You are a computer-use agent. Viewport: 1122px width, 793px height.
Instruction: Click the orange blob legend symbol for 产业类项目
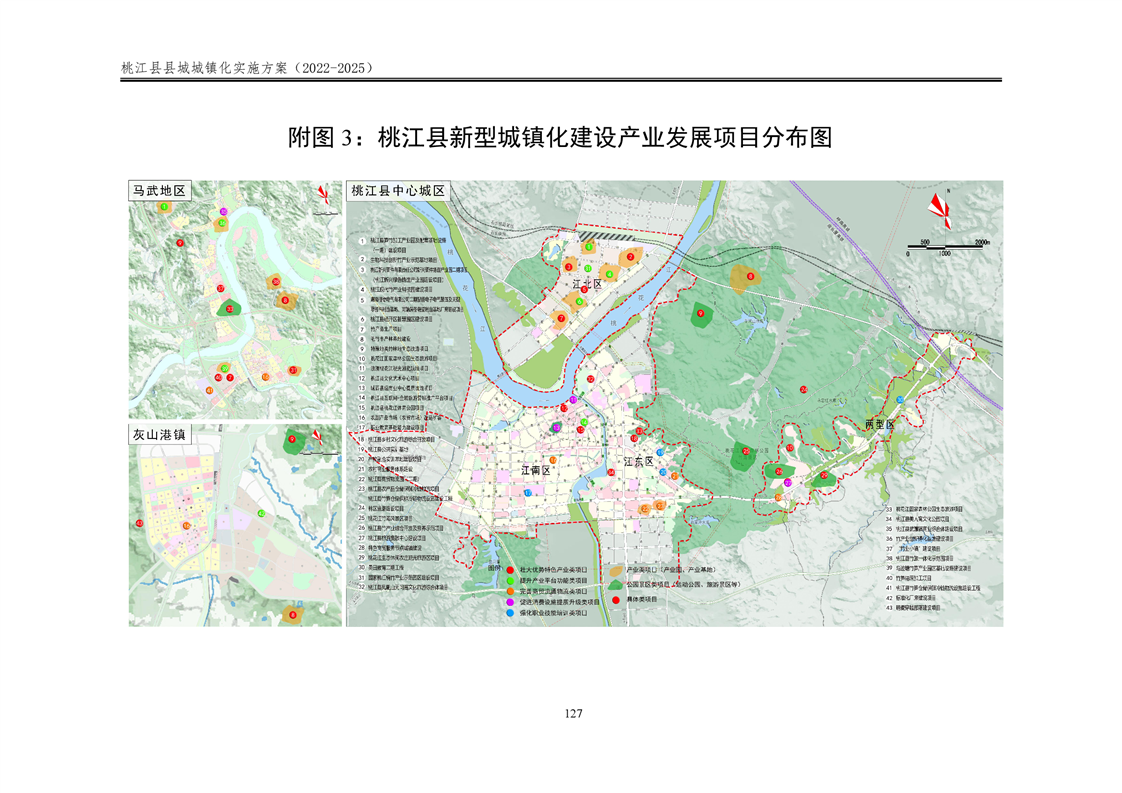point(615,570)
